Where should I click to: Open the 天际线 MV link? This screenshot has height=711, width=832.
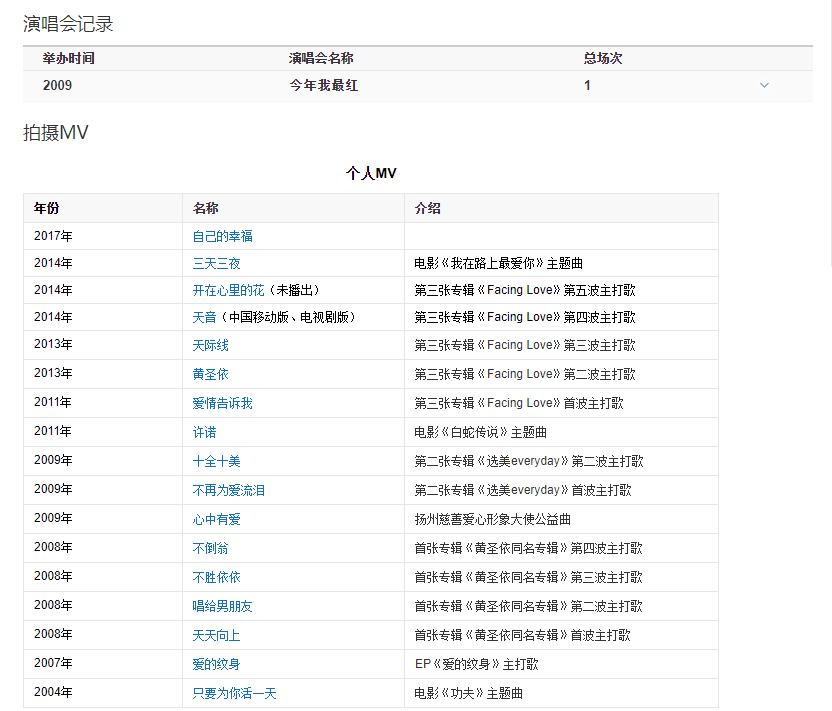pos(210,345)
